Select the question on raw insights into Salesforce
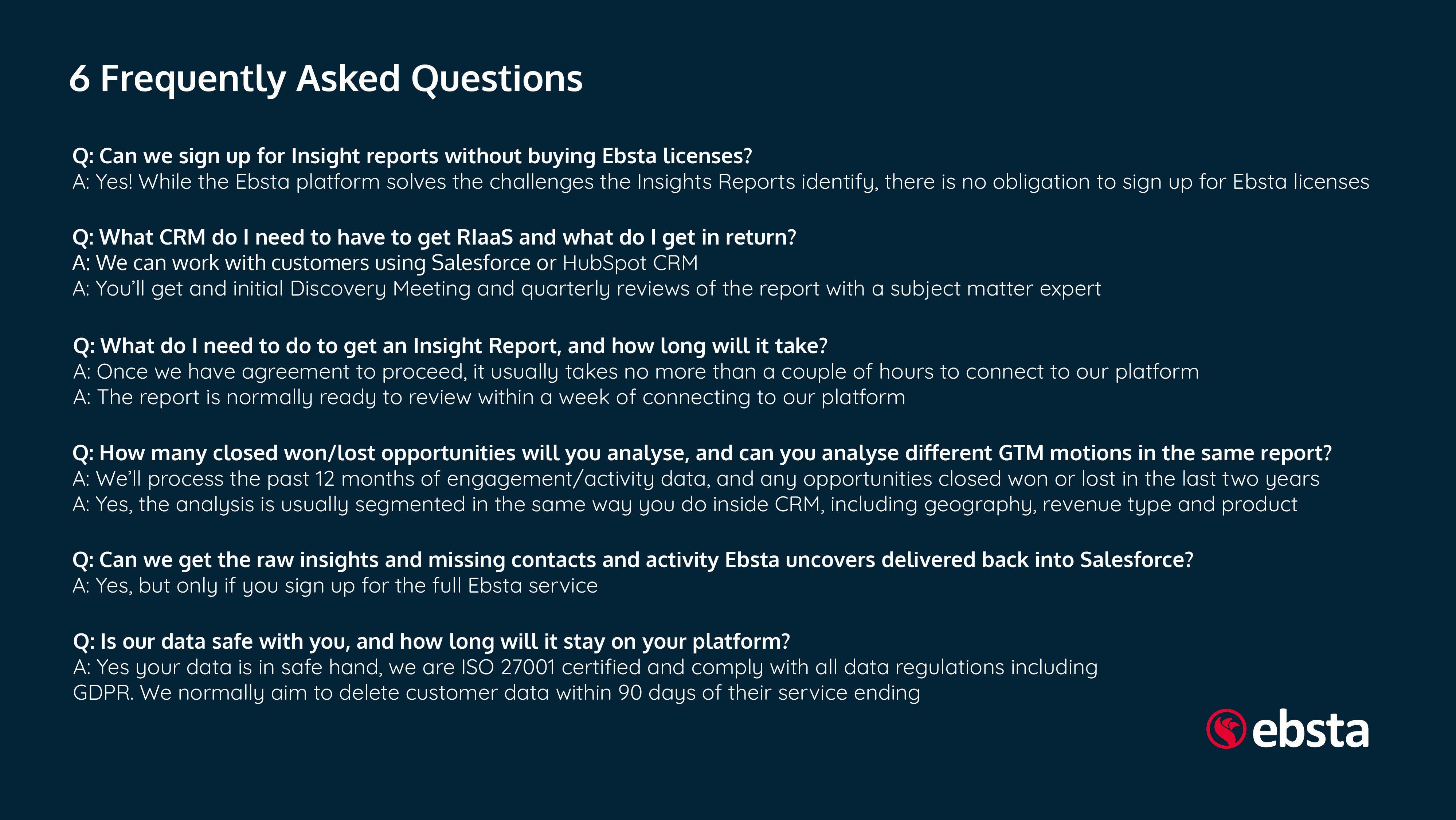 633,560
